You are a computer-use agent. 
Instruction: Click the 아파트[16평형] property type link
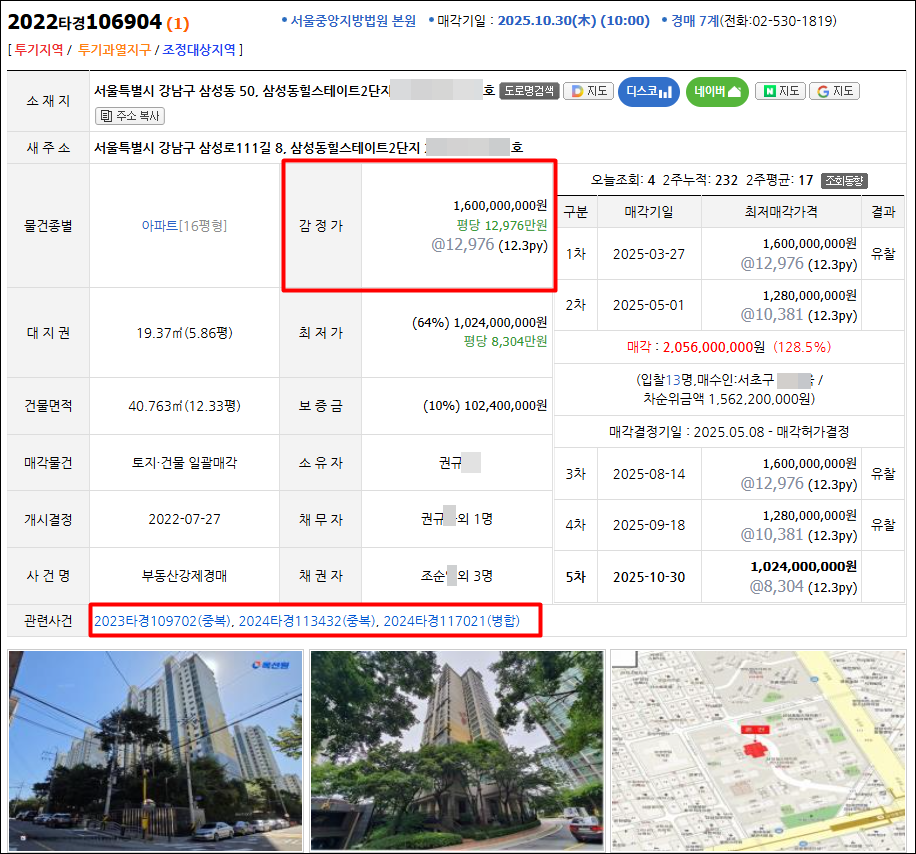click(184, 226)
